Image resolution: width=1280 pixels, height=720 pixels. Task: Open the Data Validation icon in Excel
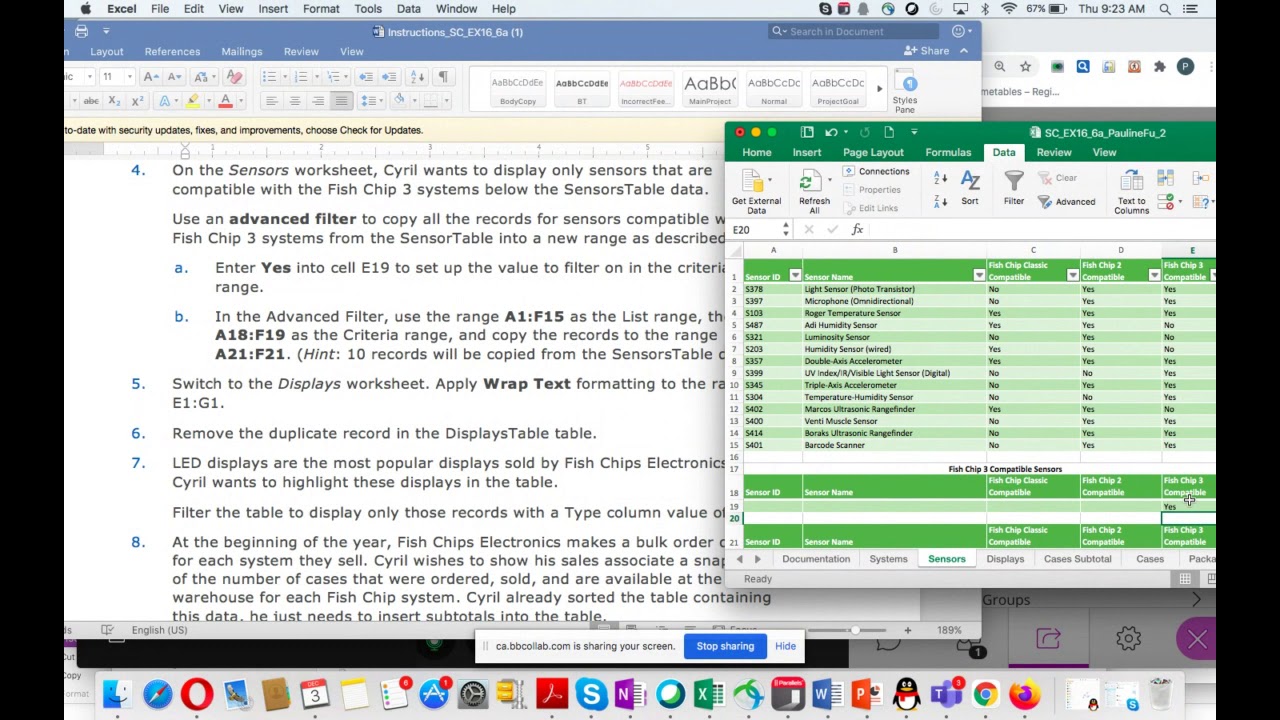pyautogui.click(x=1166, y=202)
